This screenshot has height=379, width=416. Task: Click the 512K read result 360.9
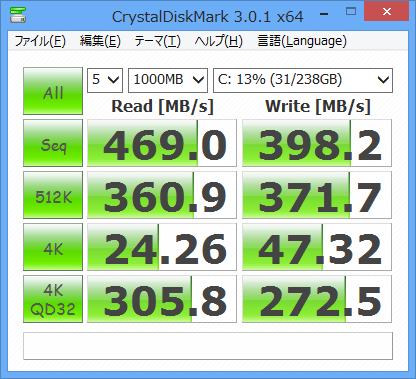(162, 195)
